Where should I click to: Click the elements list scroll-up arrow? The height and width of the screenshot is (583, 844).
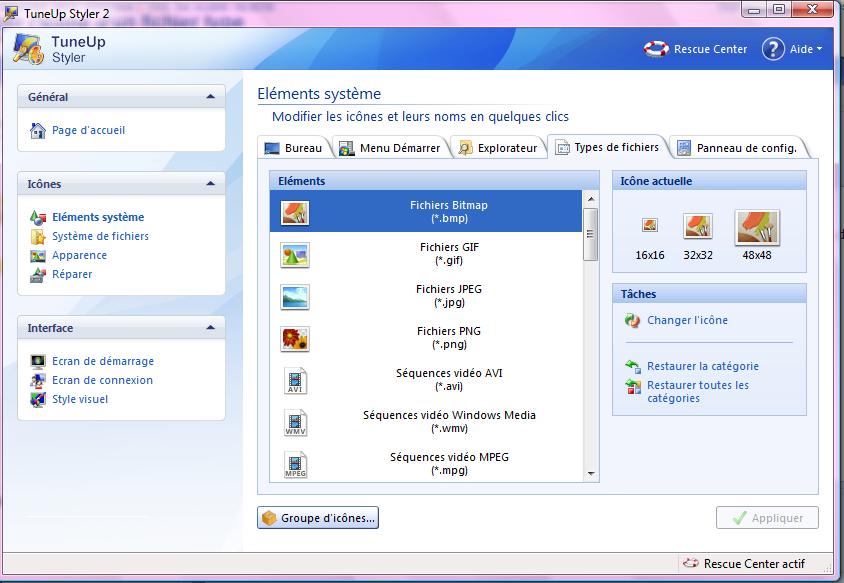(x=591, y=199)
